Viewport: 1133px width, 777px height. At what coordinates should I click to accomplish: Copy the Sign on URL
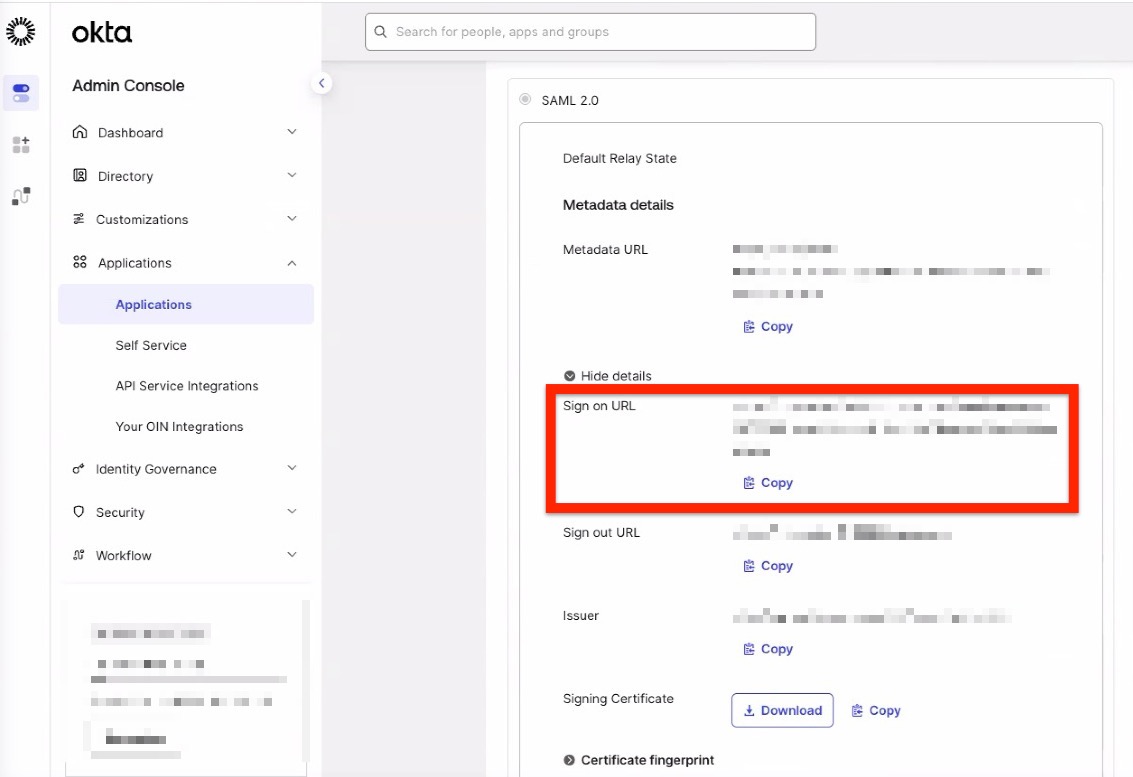(x=768, y=483)
